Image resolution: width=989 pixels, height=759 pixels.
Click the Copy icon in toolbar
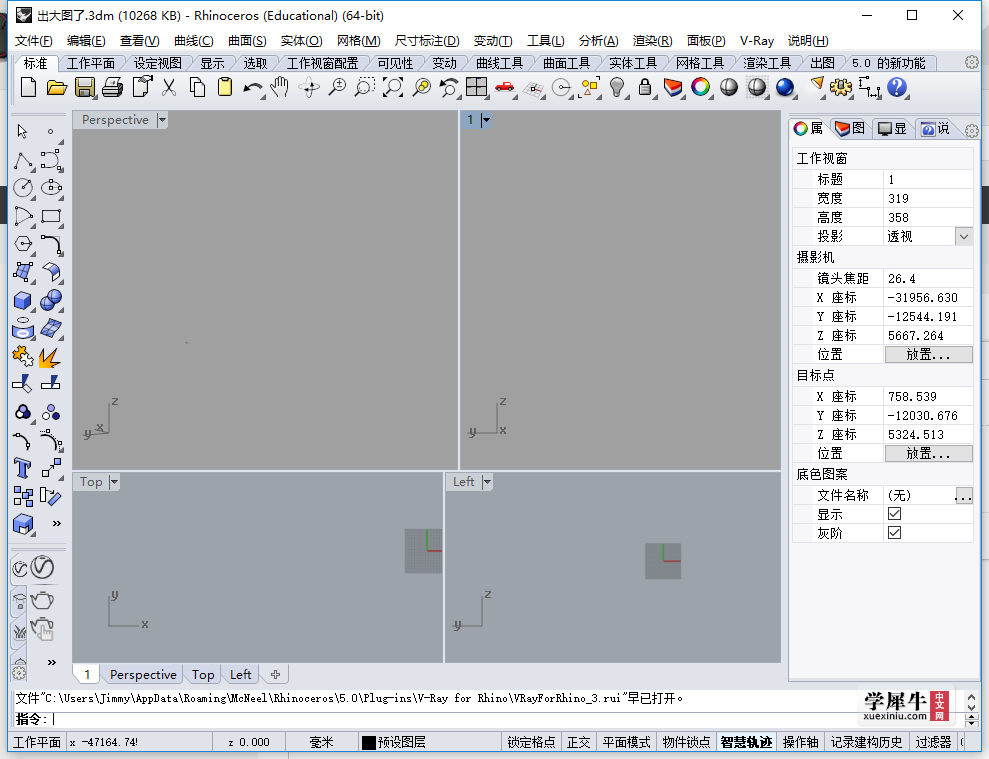point(197,87)
